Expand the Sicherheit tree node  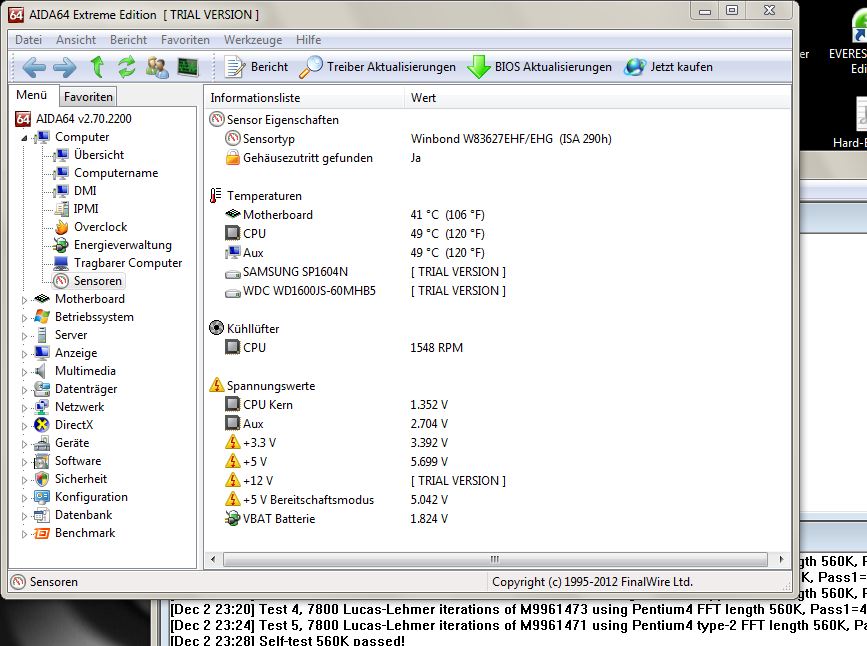tap(24, 480)
